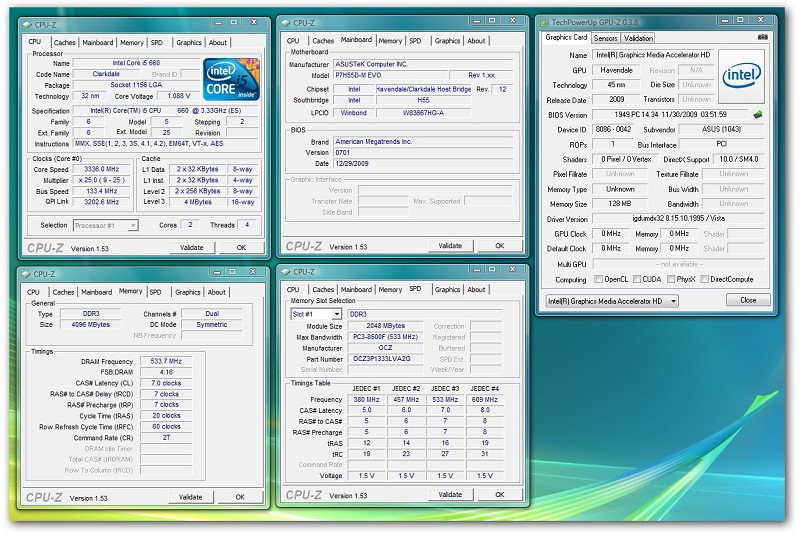Enable the OpenCL checkbox
Viewport: 800px width, 533px height.
coord(598,280)
